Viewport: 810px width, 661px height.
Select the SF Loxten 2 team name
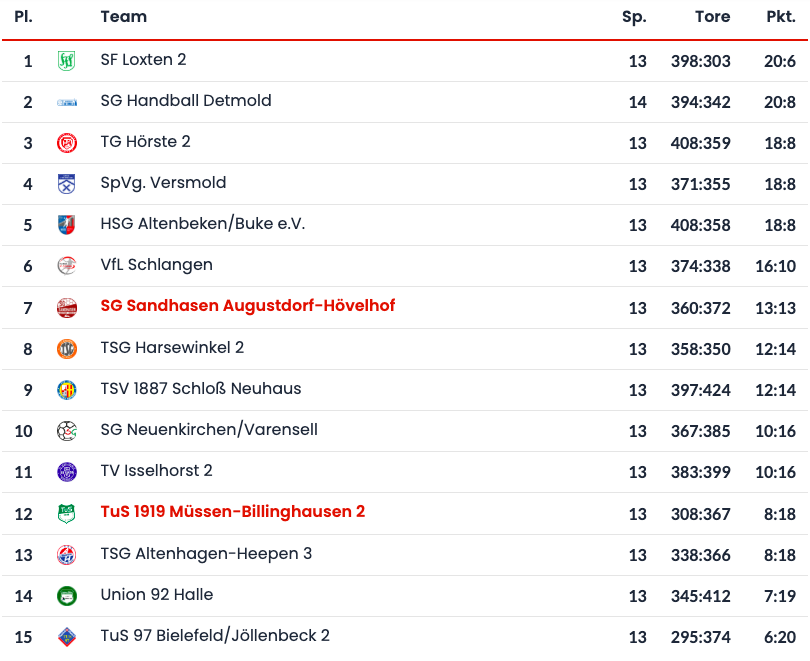(143, 60)
